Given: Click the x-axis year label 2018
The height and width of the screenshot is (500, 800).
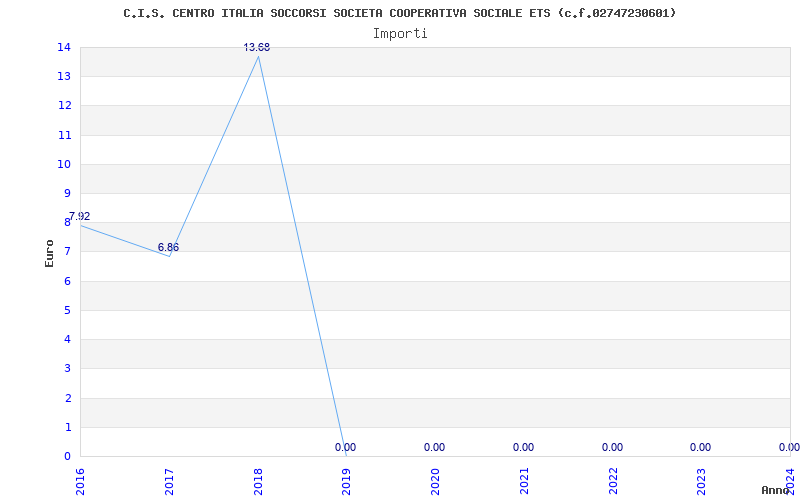Looking at the screenshot, I should (258, 482).
